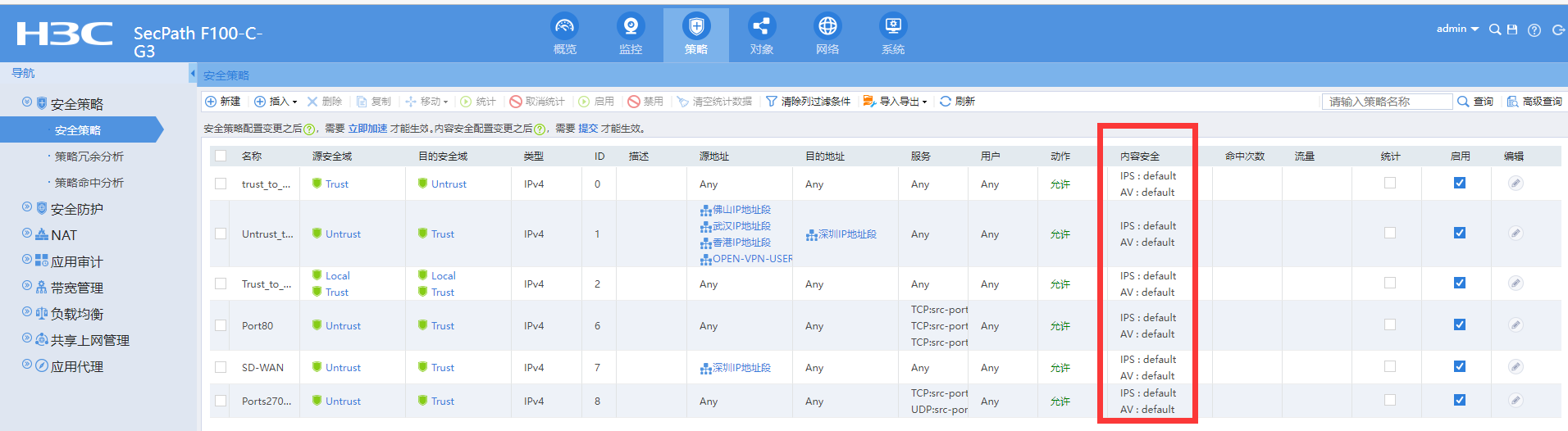Click the policy name search input field
This screenshot has width=1568, height=431.
tap(1386, 102)
